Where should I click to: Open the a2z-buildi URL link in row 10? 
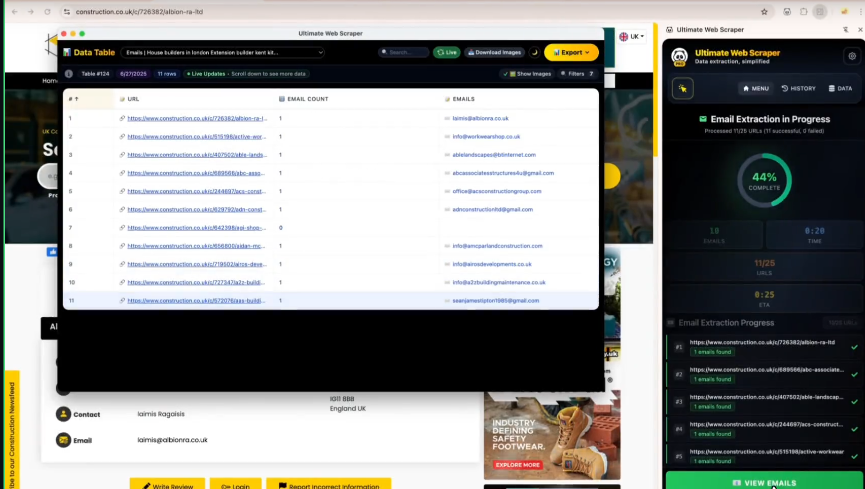196,282
